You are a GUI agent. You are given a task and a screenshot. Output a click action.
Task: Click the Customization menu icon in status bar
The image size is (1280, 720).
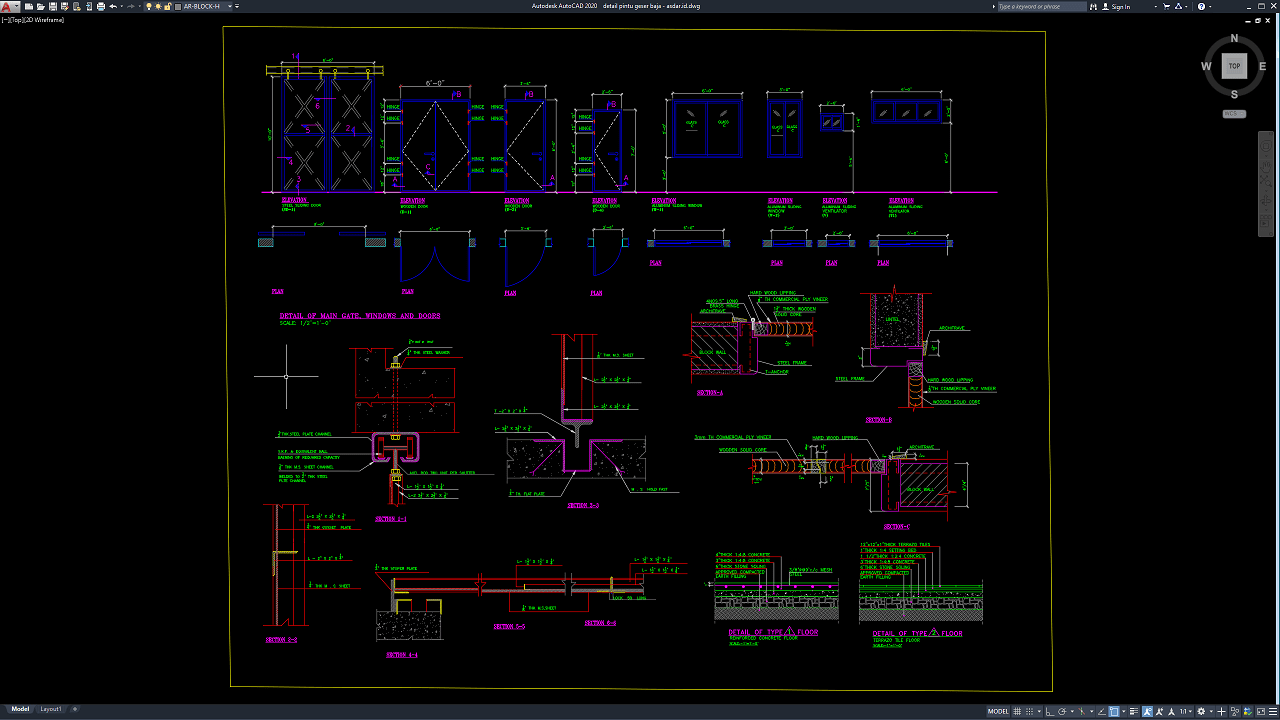pos(1271,711)
